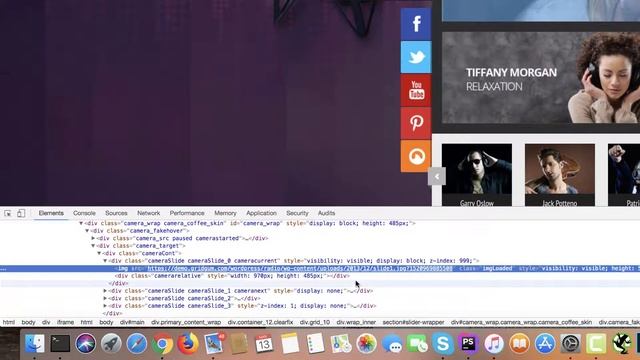Toggle the DevTools device toolbar
The image size is (640, 360).
(x=21, y=213)
